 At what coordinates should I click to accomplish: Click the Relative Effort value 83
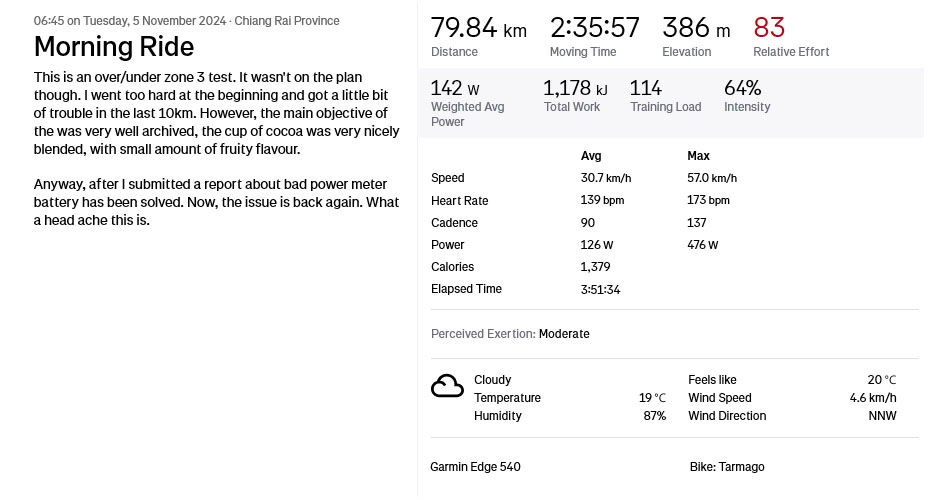pyautogui.click(x=769, y=27)
